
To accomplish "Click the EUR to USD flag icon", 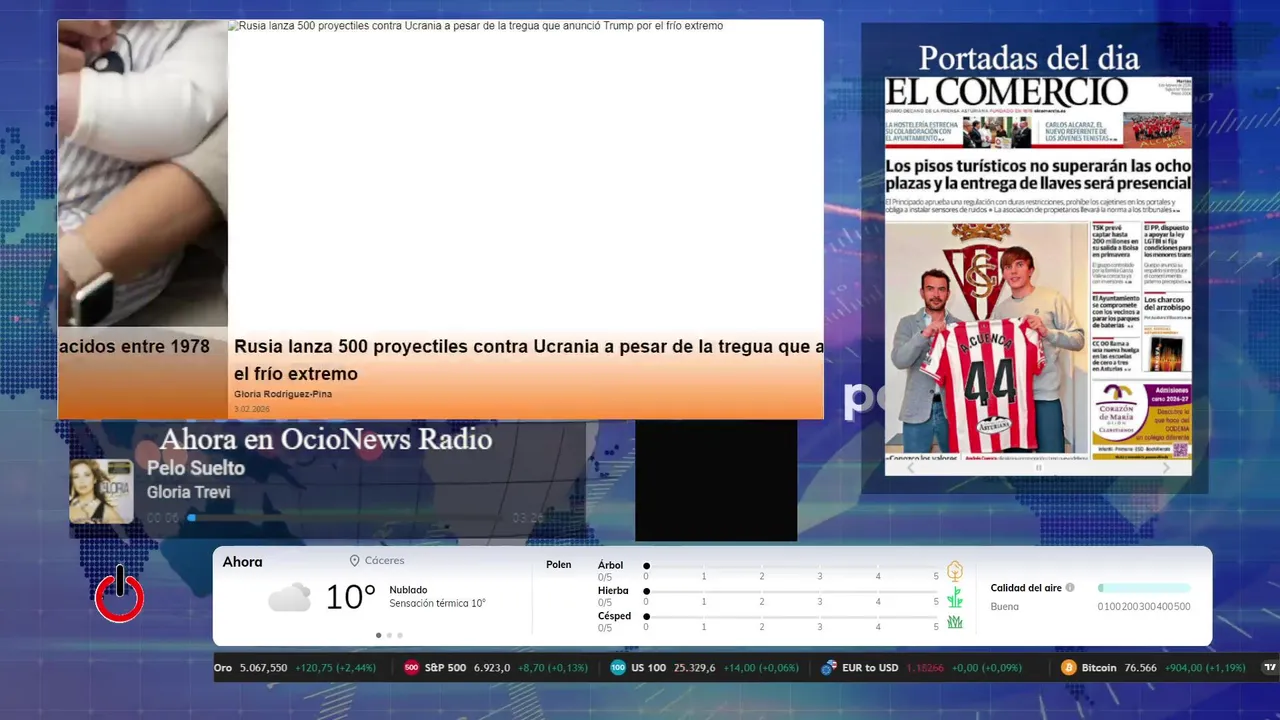I will click(x=828, y=667).
